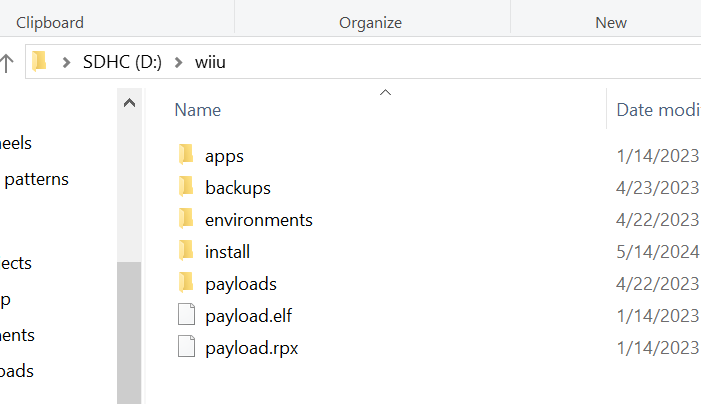Click the sidebar scrollbar thumb
Image resolution: width=701 pixels, height=404 pixels.
point(130,333)
